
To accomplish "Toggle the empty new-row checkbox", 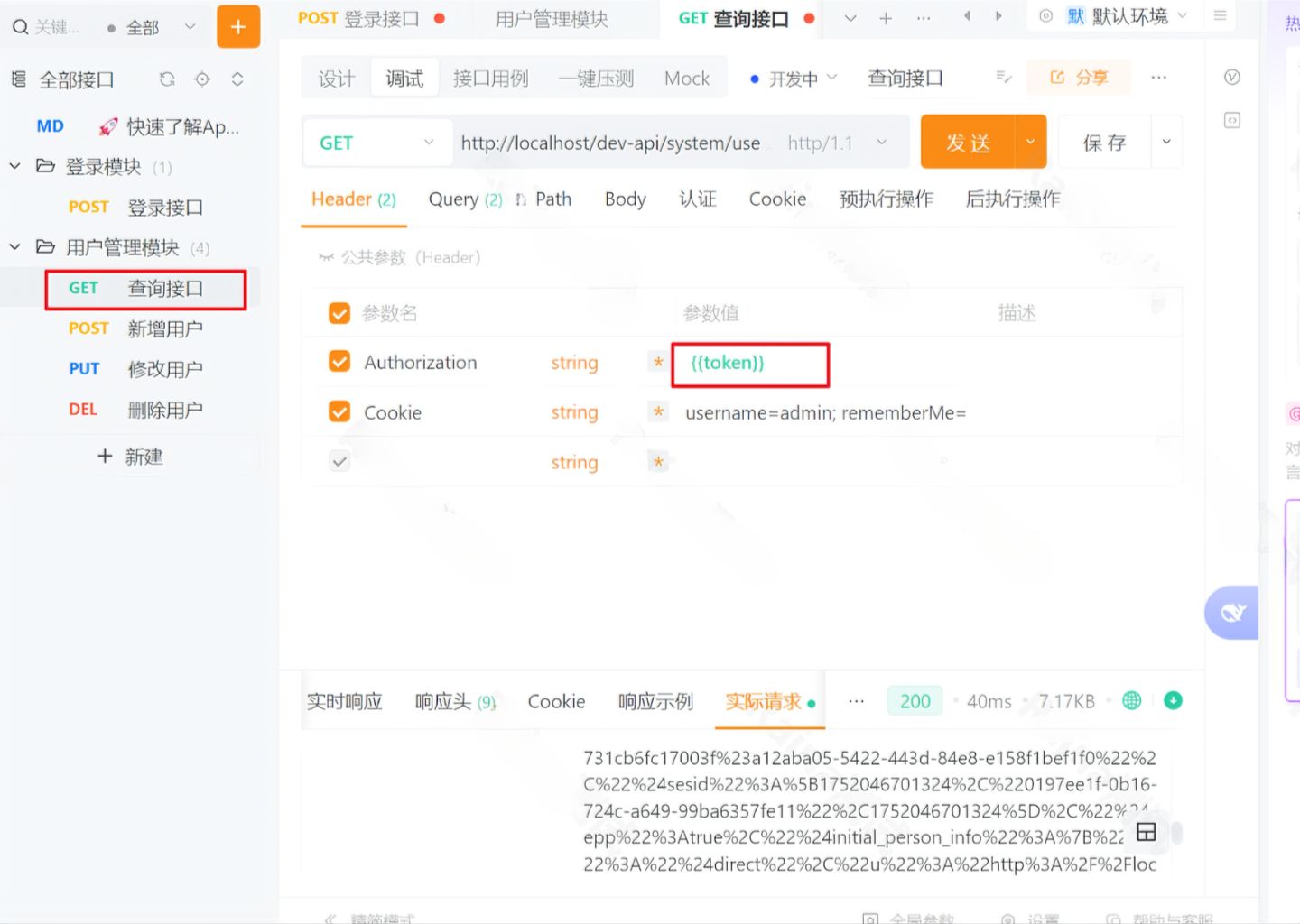I will 339,462.
